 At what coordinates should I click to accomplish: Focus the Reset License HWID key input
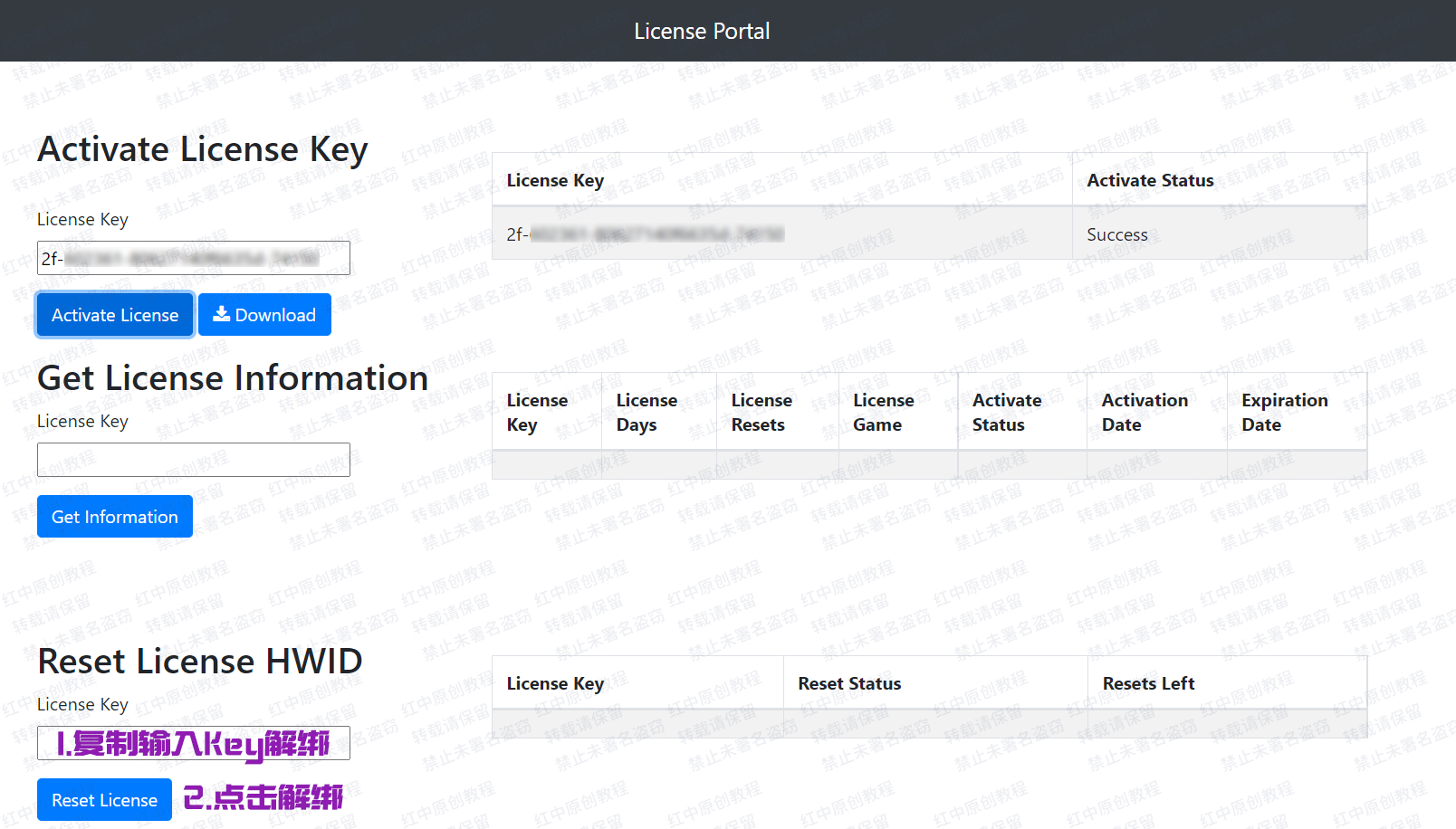click(193, 744)
